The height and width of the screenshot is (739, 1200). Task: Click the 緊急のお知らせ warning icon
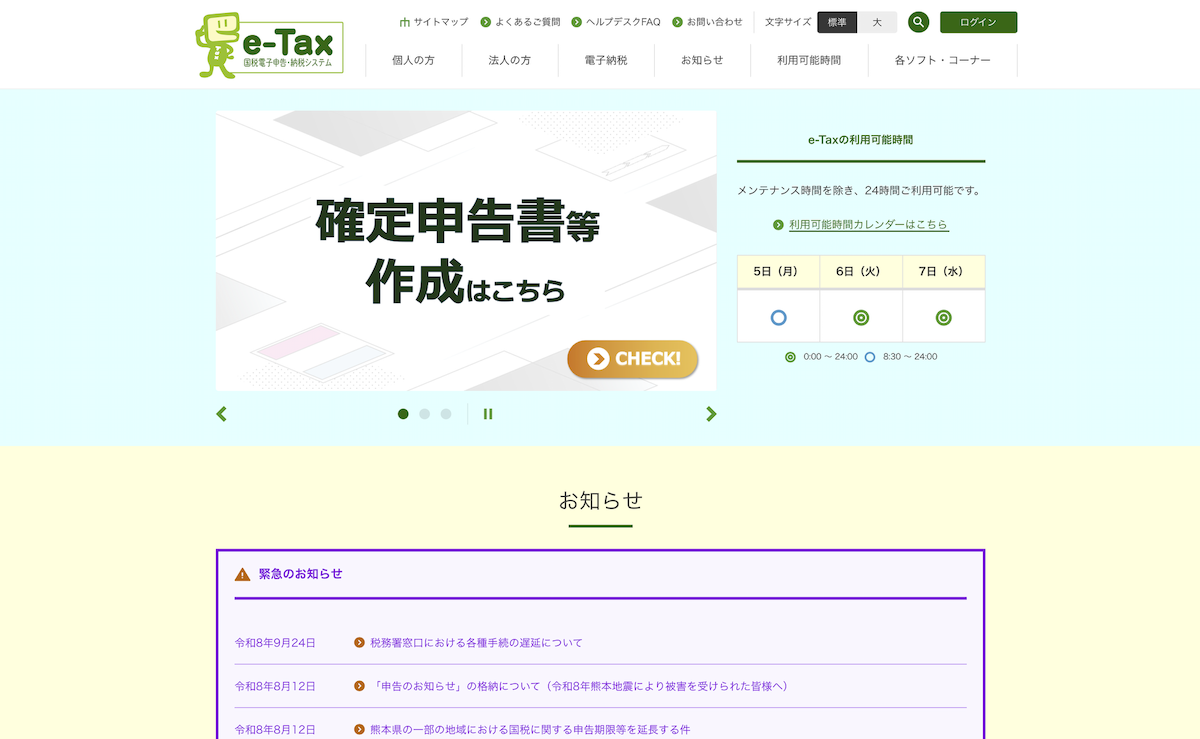(243, 574)
